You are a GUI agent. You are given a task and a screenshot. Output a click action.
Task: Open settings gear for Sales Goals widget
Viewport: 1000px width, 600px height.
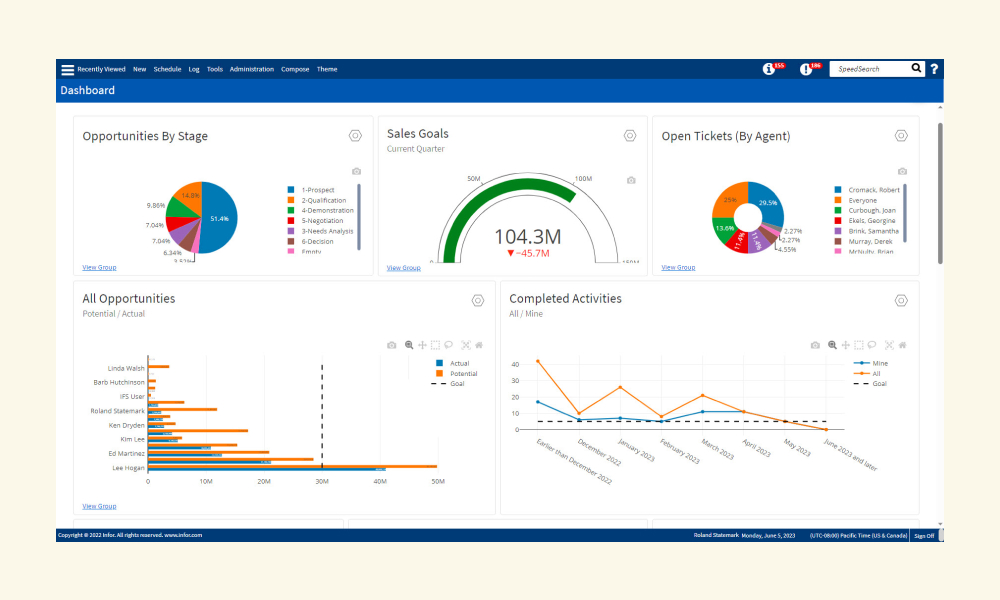(x=630, y=136)
